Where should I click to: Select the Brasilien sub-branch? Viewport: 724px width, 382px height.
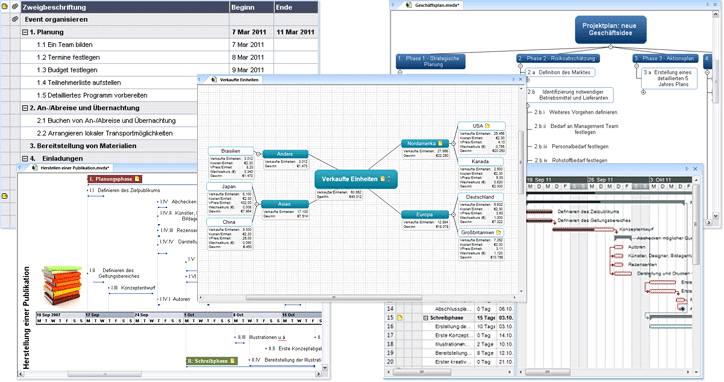click(x=230, y=151)
